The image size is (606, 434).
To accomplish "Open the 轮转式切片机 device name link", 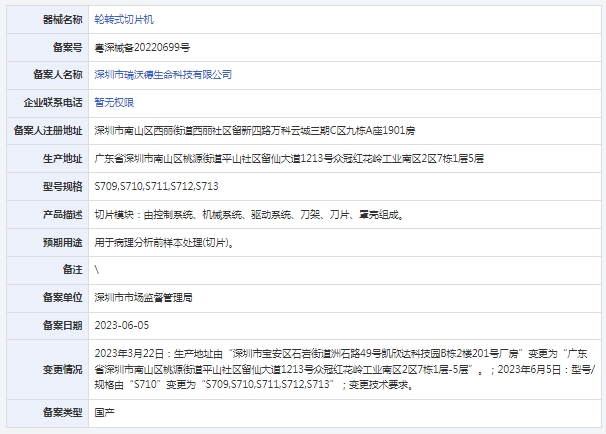I will (x=124, y=19).
